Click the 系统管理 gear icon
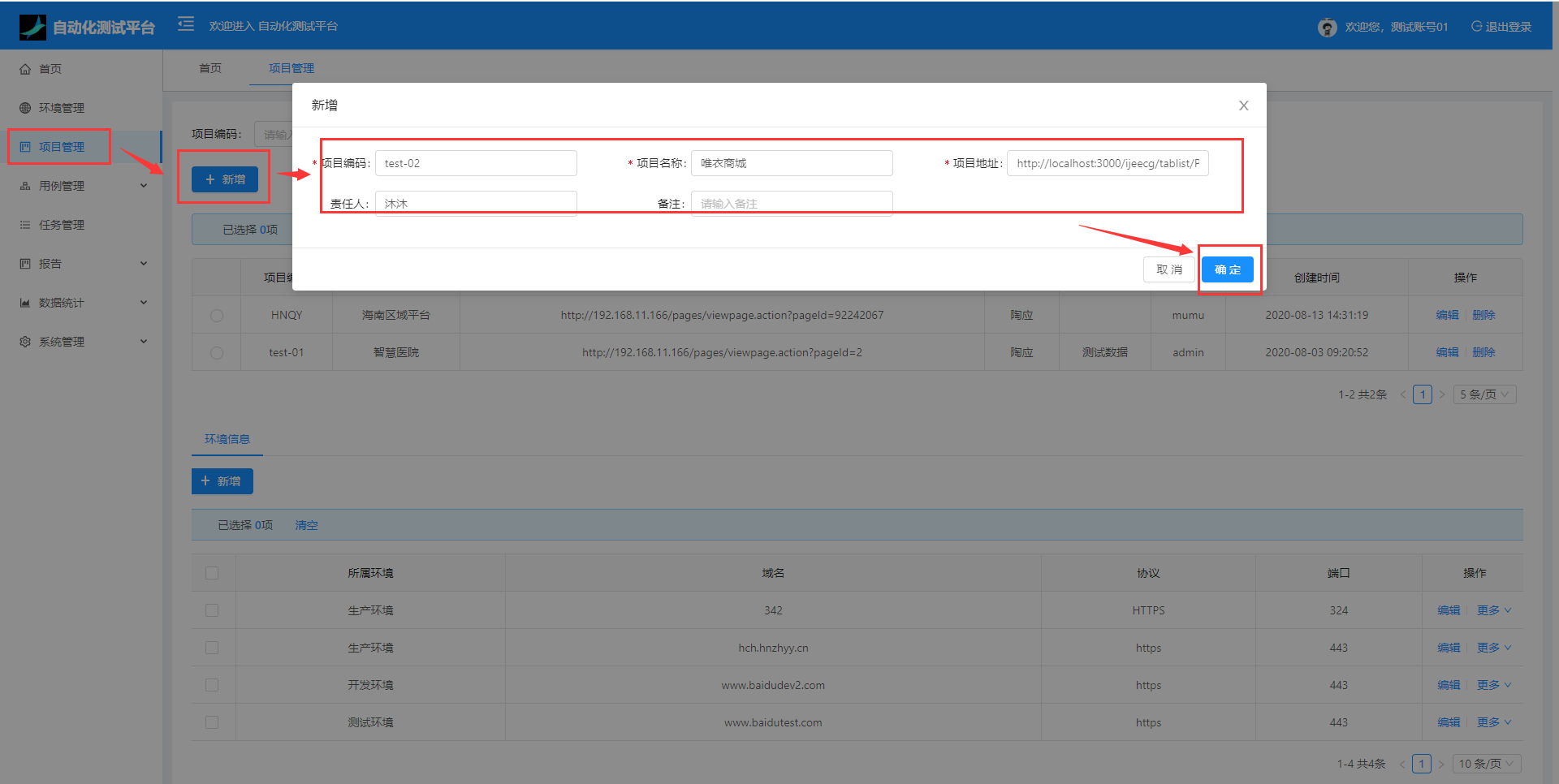The image size is (1559, 784). (x=25, y=342)
